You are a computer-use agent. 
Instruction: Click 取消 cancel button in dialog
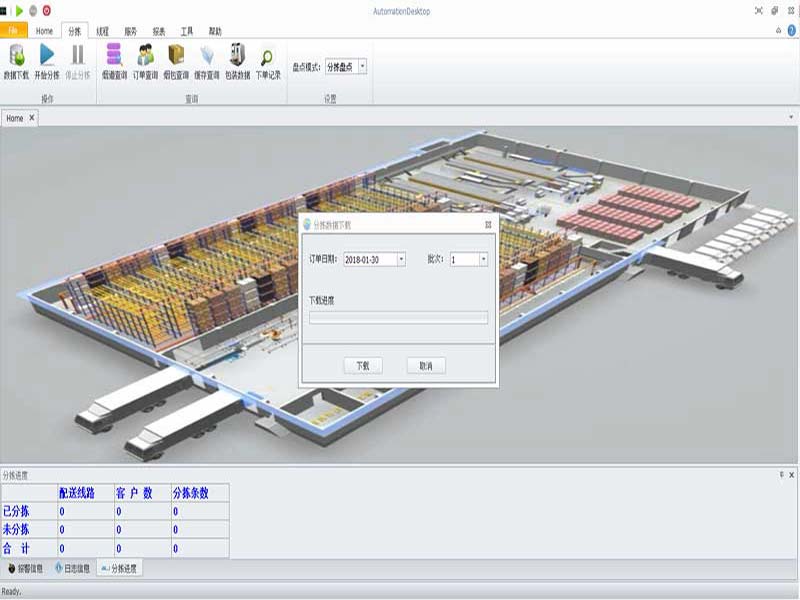tap(426, 366)
